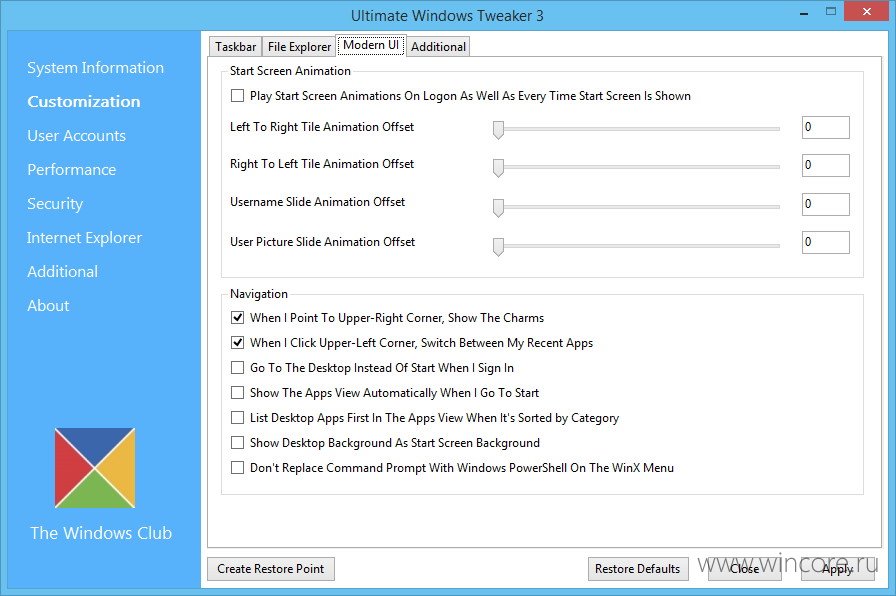Check Don't Replace Command Prompt With PowerShell

coord(237,468)
